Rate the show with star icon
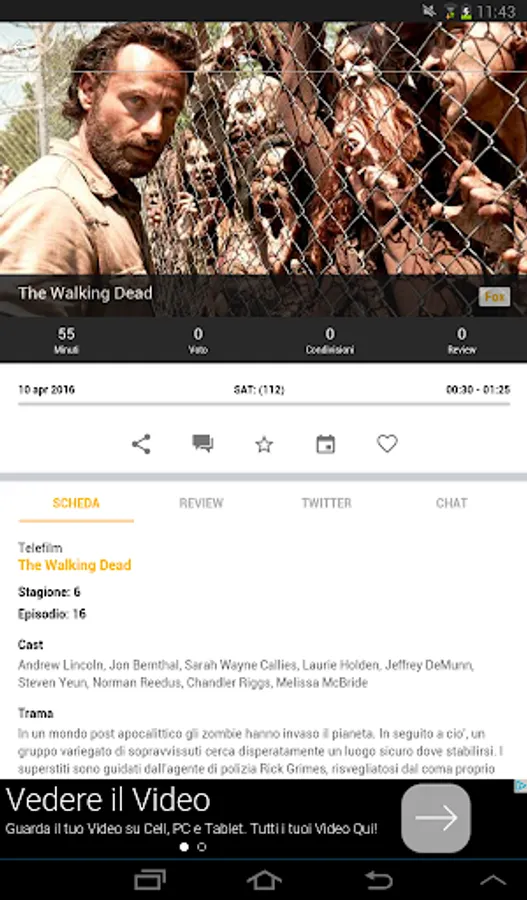Image resolution: width=527 pixels, height=900 pixels. coord(264,444)
